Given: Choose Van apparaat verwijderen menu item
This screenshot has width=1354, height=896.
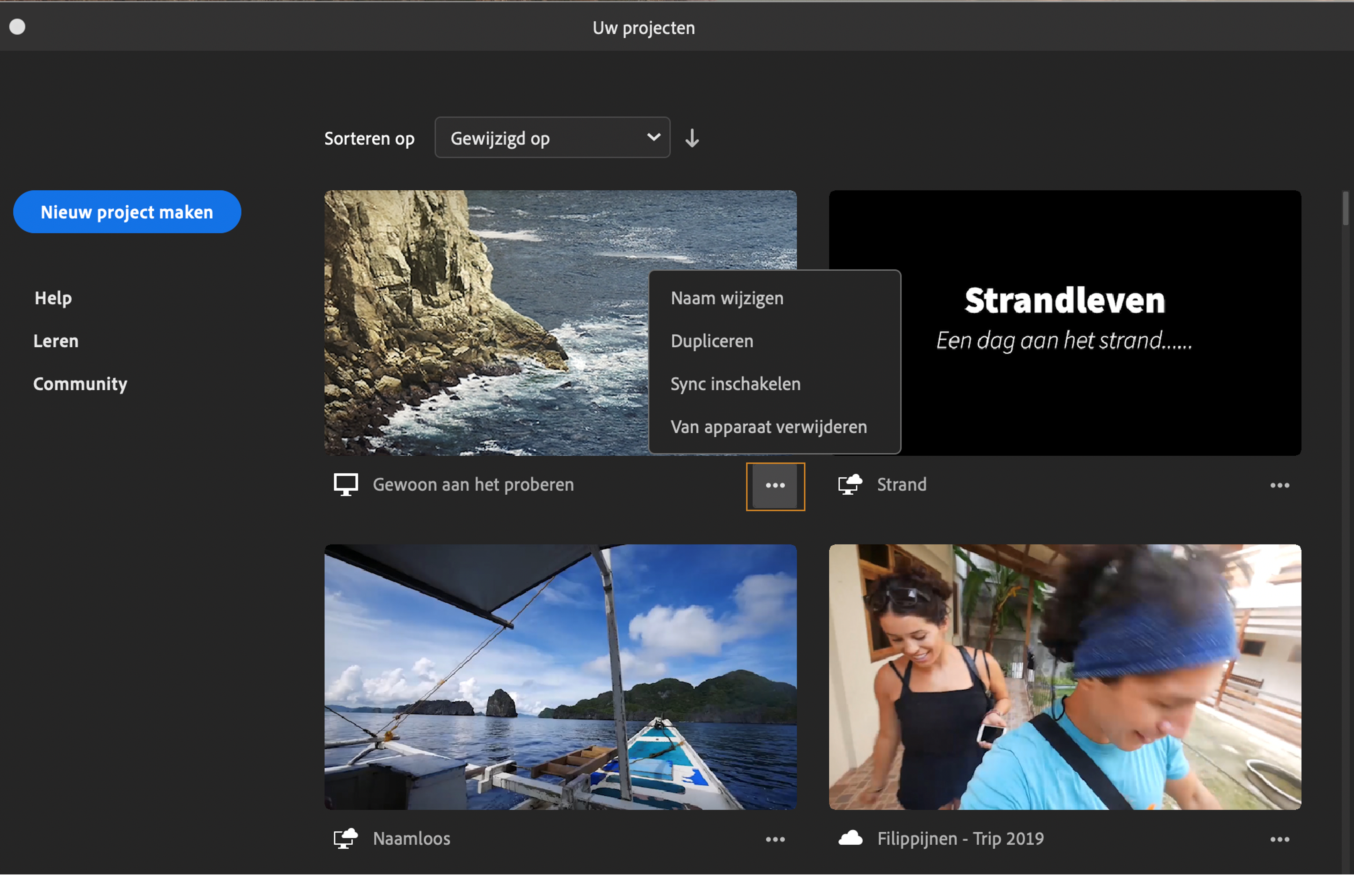Looking at the screenshot, I should pos(768,427).
